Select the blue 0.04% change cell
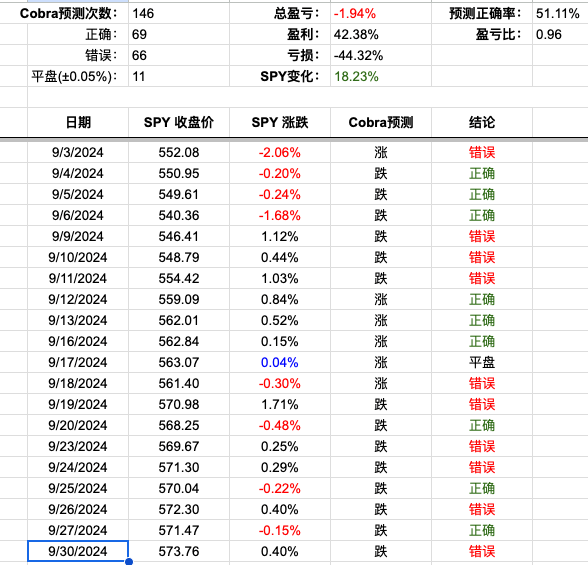The image size is (588, 565). [x=280, y=362]
